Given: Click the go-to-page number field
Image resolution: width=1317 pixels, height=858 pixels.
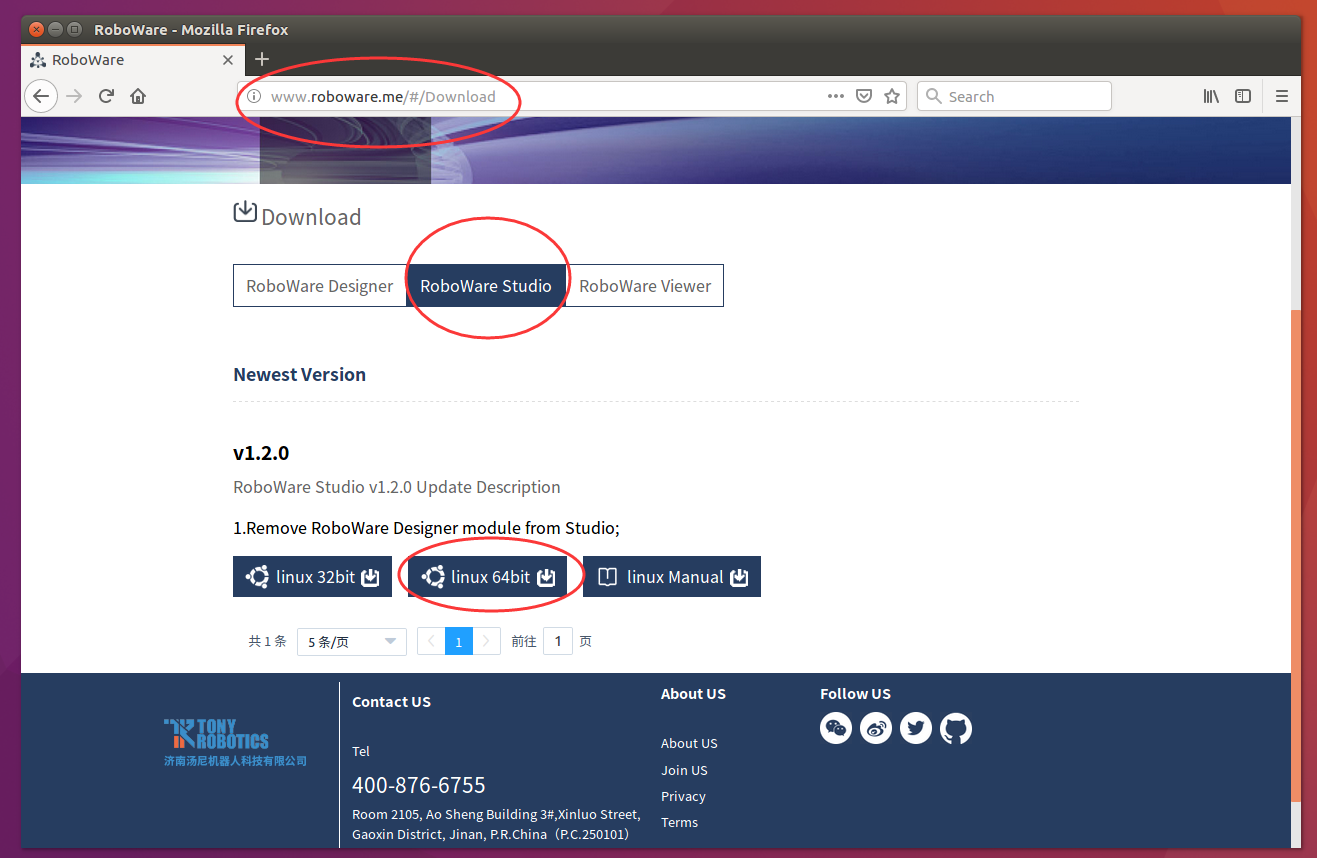Looking at the screenshot, I should coord(558,642).
